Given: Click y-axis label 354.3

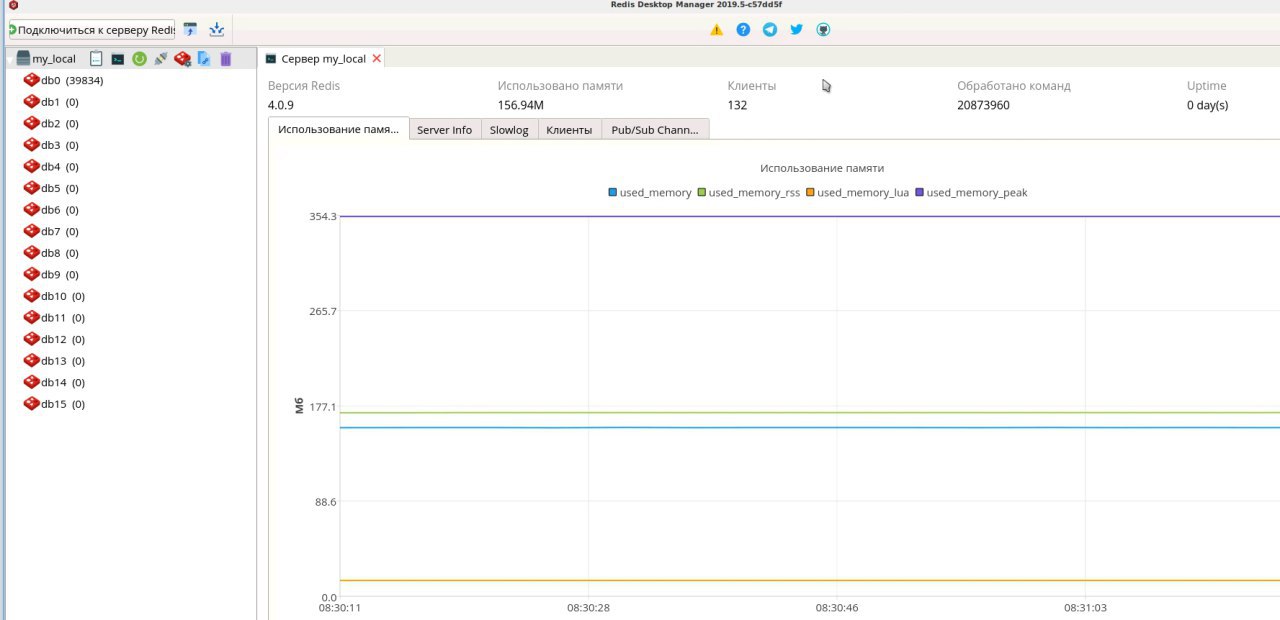Looking at the screenshot, I should (x=323, y=216).
